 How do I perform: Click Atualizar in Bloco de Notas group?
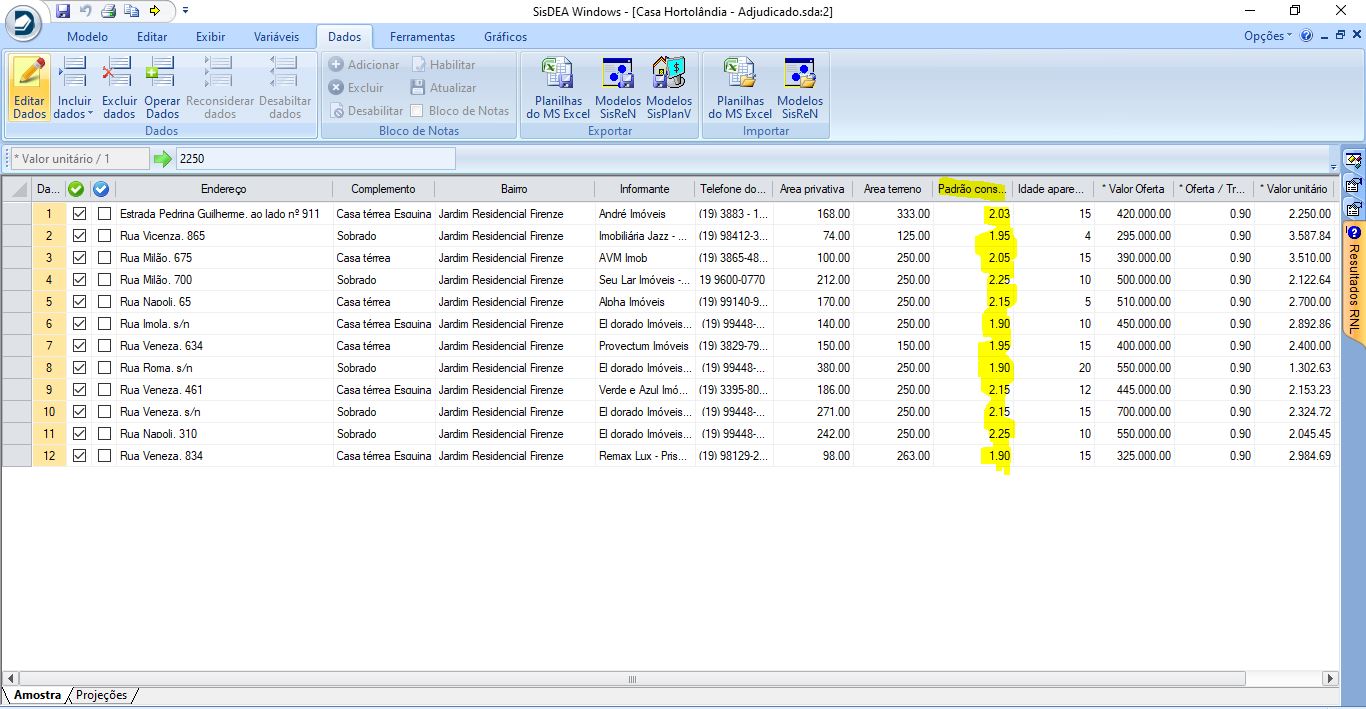443,87
